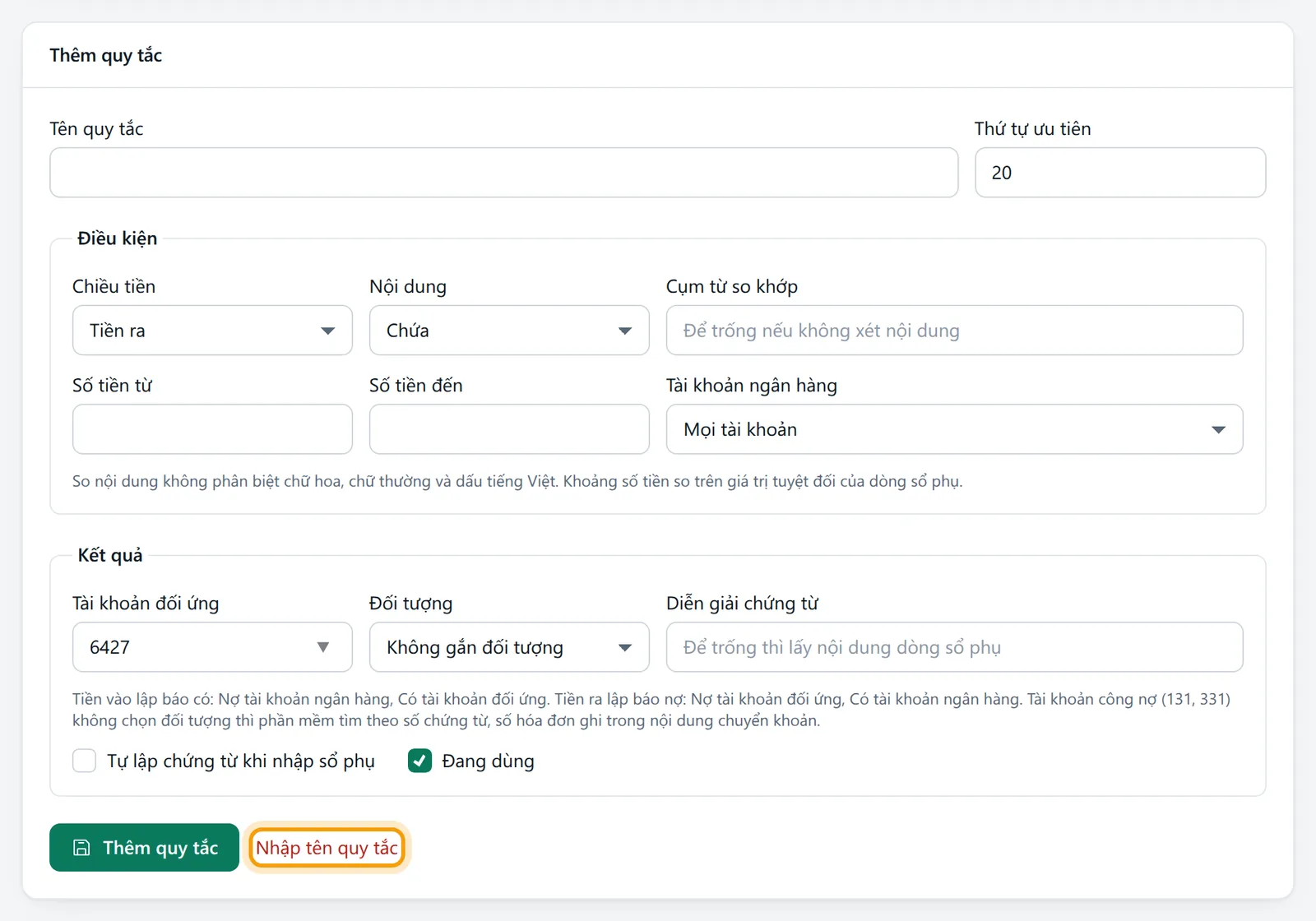Click the Tên quy tắc label
This screenshot has width=1316, height=921.
coord(96,129)
